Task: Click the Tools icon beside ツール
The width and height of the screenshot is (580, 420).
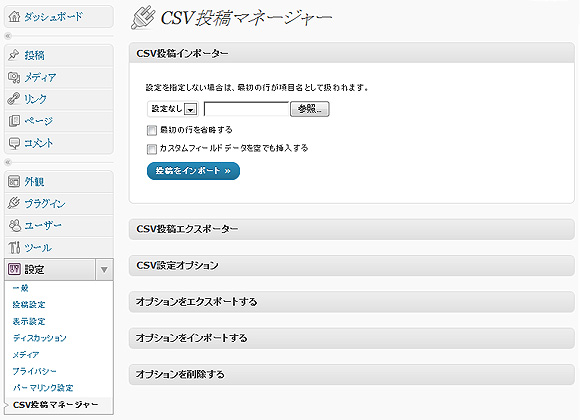Action: [14, 247]
